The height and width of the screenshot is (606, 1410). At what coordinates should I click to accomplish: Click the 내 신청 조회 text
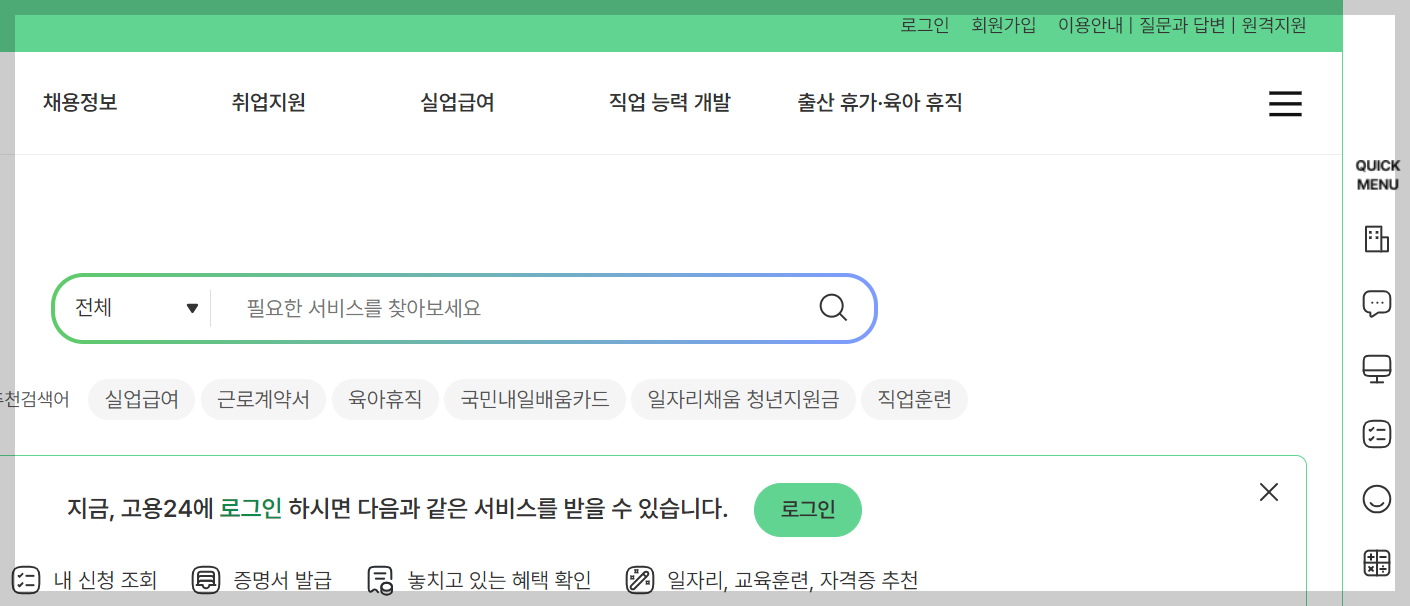(x=105, y=580)
